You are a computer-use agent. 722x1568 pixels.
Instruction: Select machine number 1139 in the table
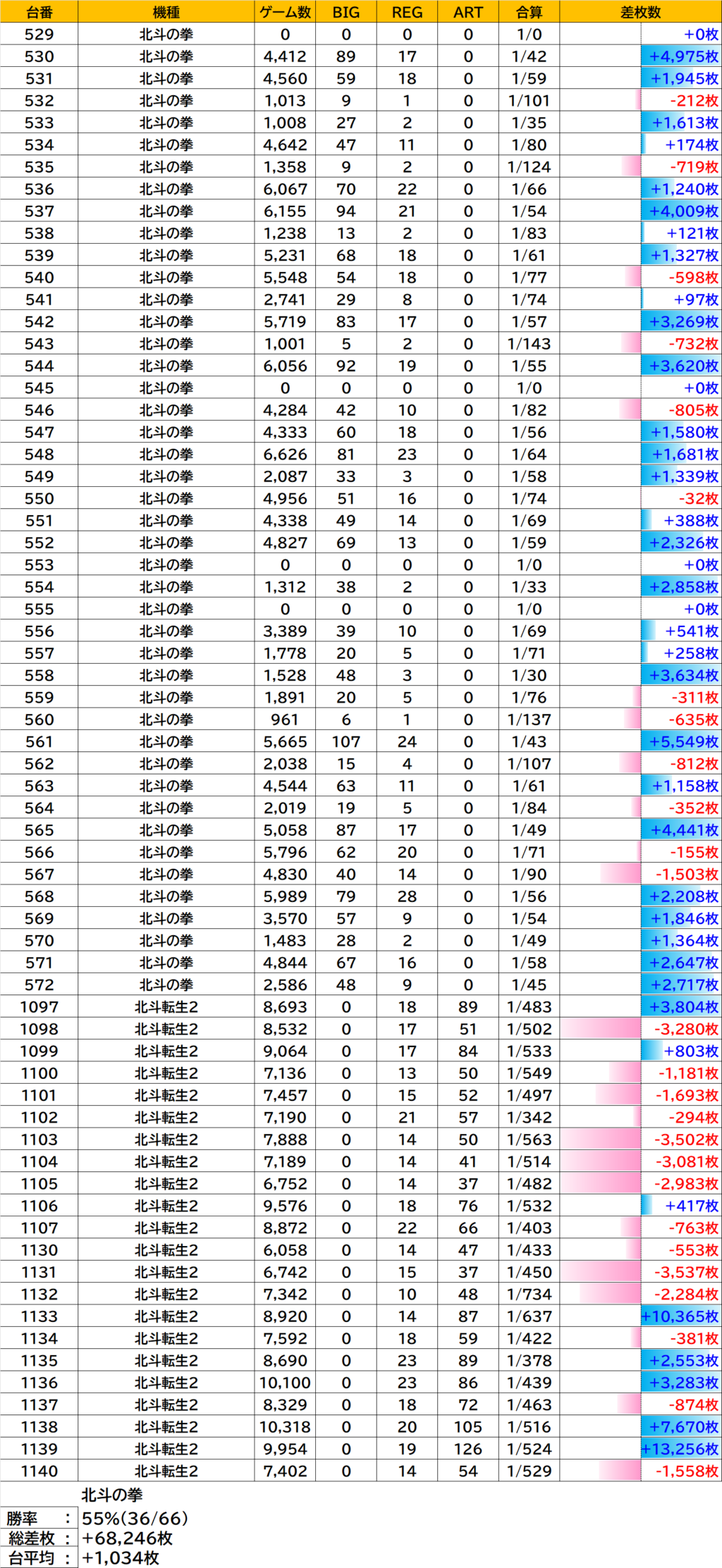39,1449
